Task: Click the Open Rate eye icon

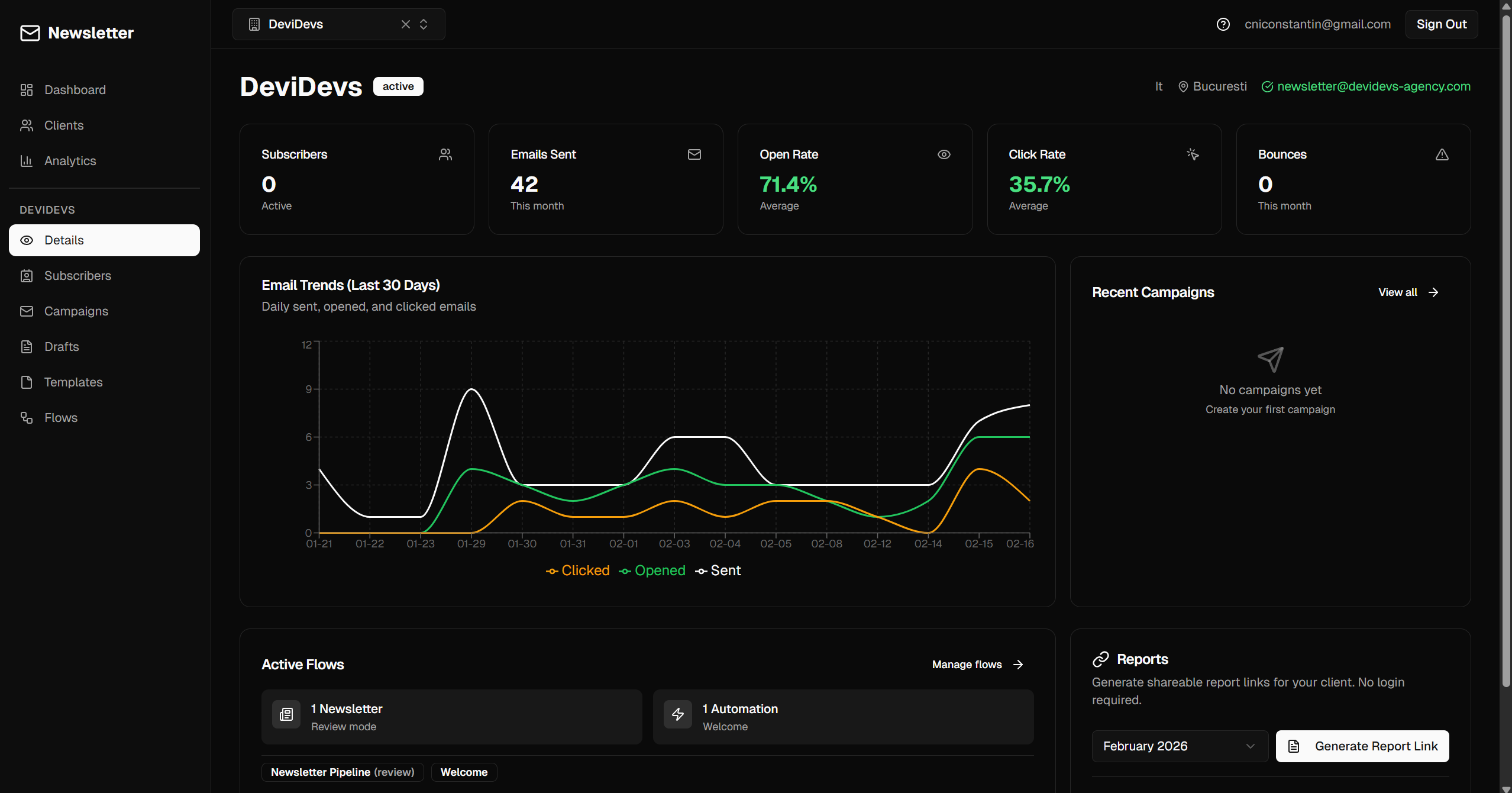Action: point(944,154)
